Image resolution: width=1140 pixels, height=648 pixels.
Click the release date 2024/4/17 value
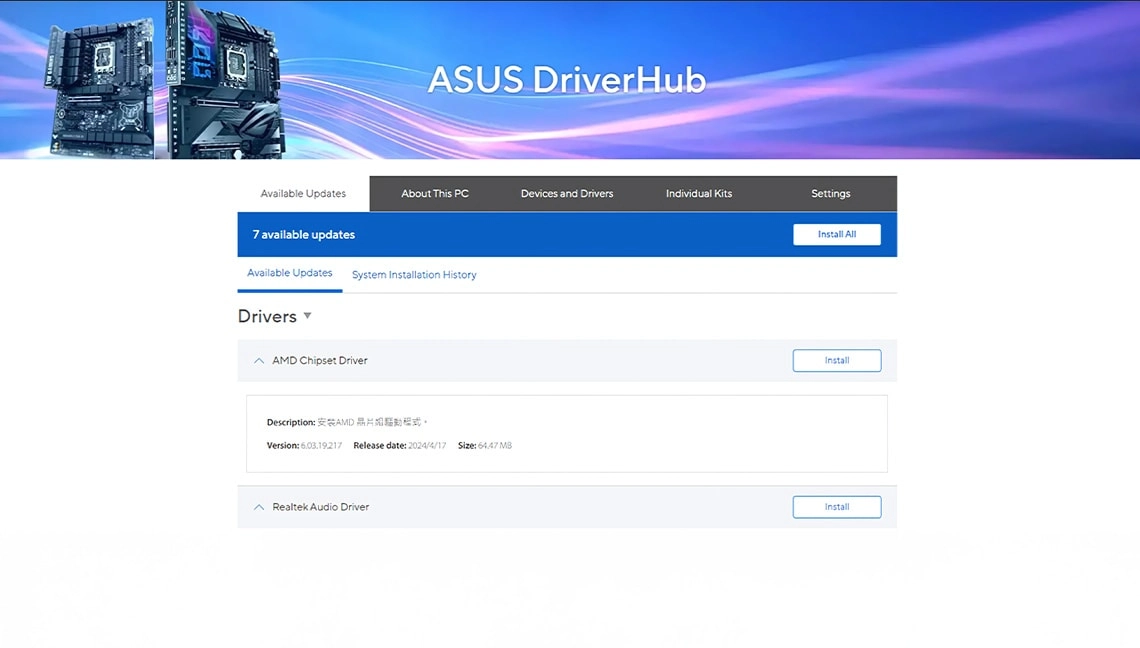tap(427, 446)
